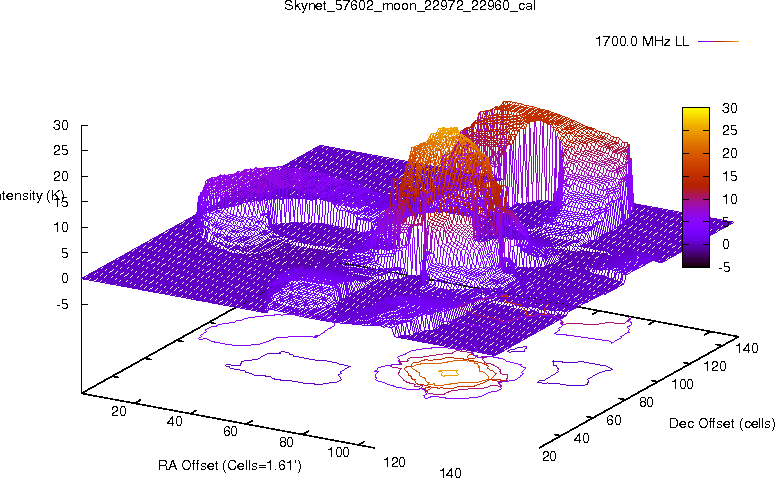The height and width of the screenshot is (478, 775).
Task: Click RA Offset axis tick 20
Action: (x=119, y=411)
